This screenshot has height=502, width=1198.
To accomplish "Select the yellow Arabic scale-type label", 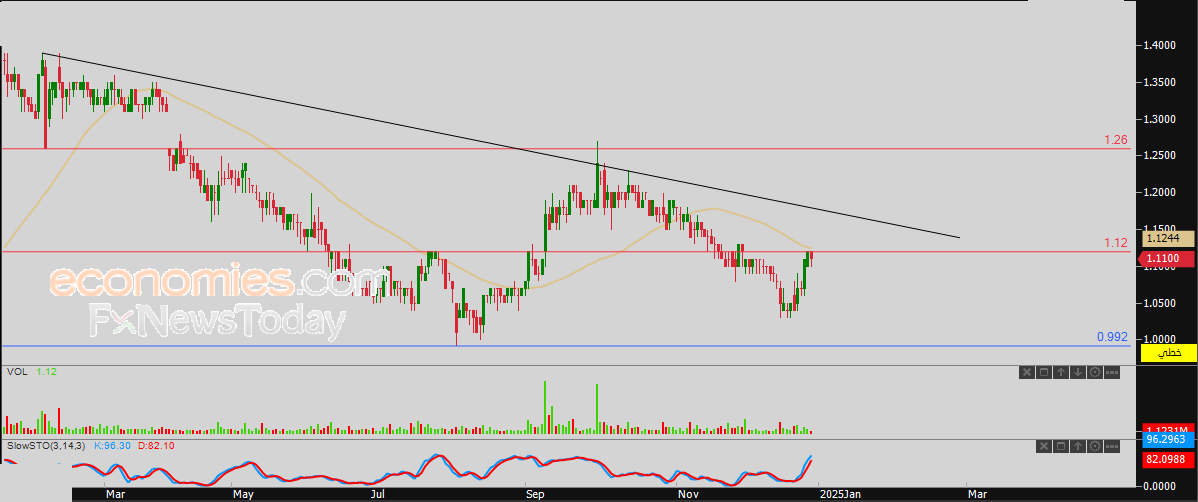I will coord(1168,353).
